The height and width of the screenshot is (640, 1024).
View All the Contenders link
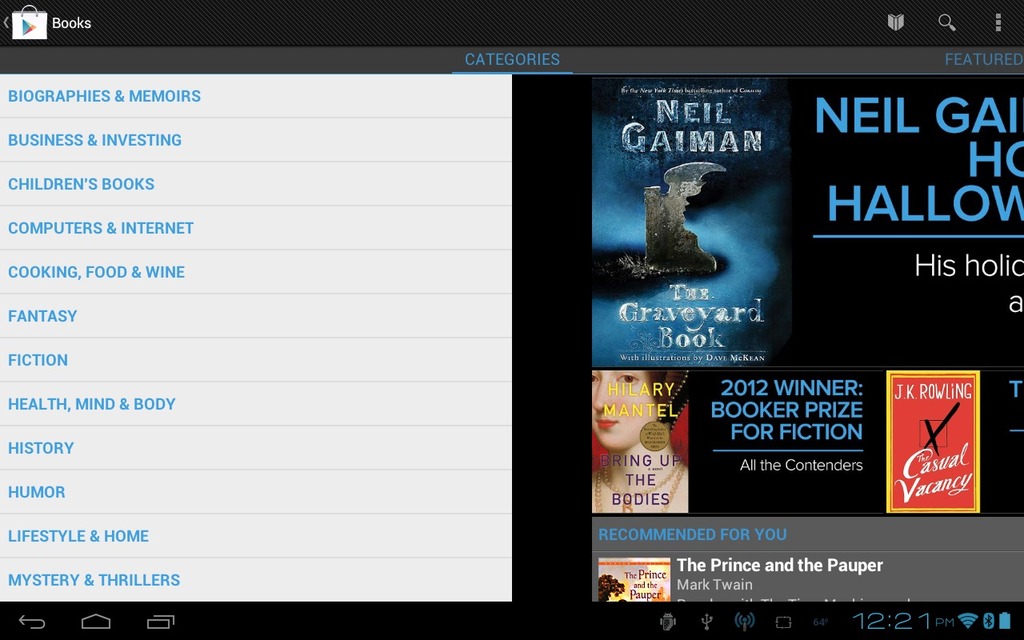tap(801, 465)
